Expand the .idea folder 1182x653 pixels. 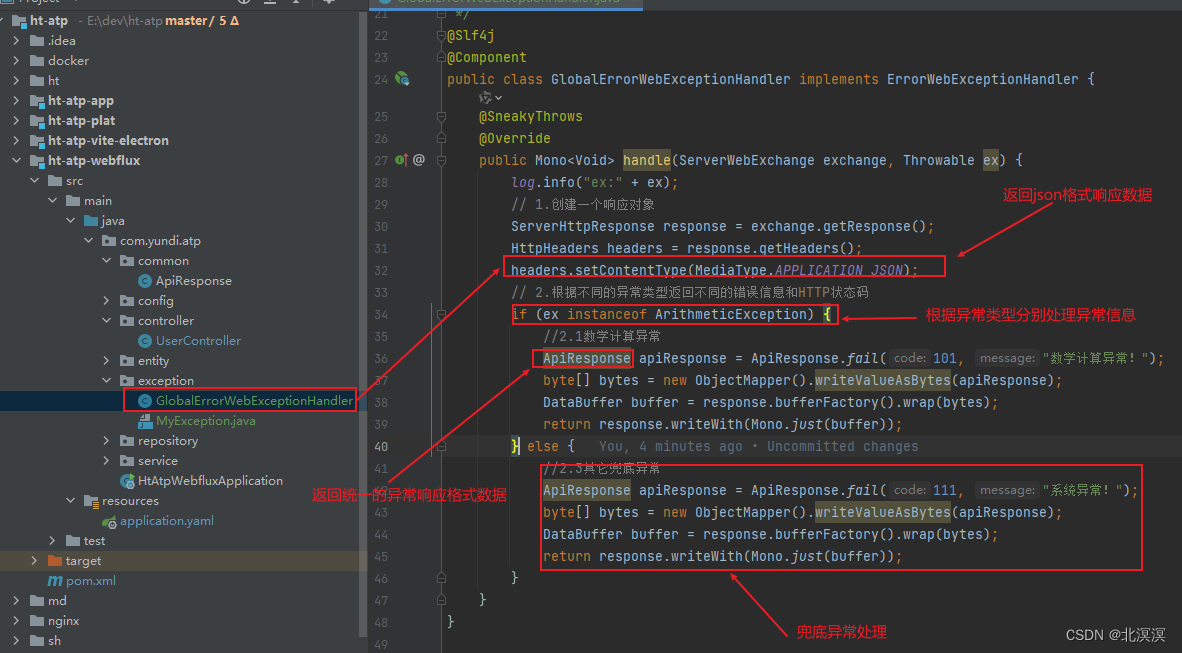17,41
